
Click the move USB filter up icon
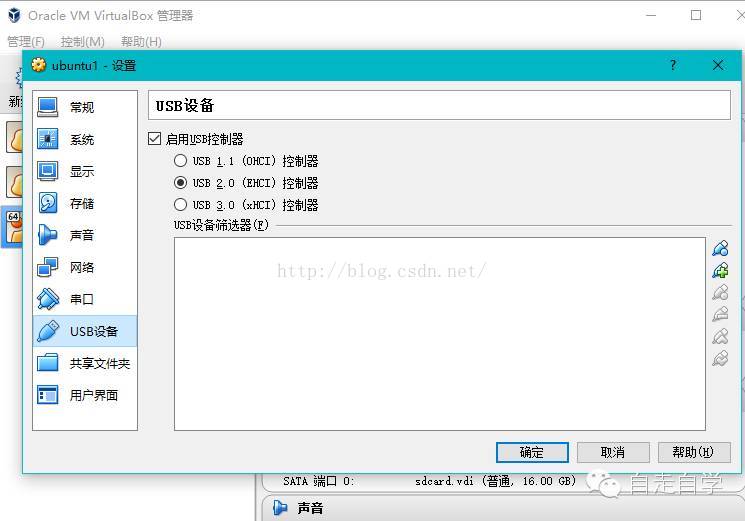[720, 336]
